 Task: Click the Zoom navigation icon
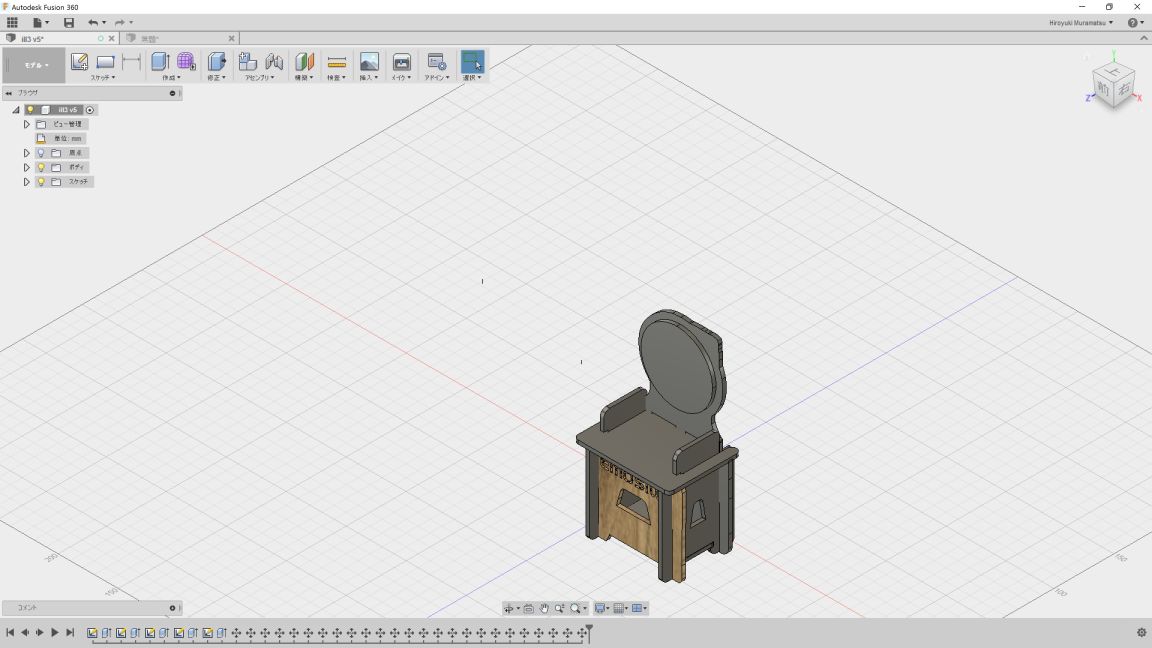pyautogui.click(x=559, y=608)
